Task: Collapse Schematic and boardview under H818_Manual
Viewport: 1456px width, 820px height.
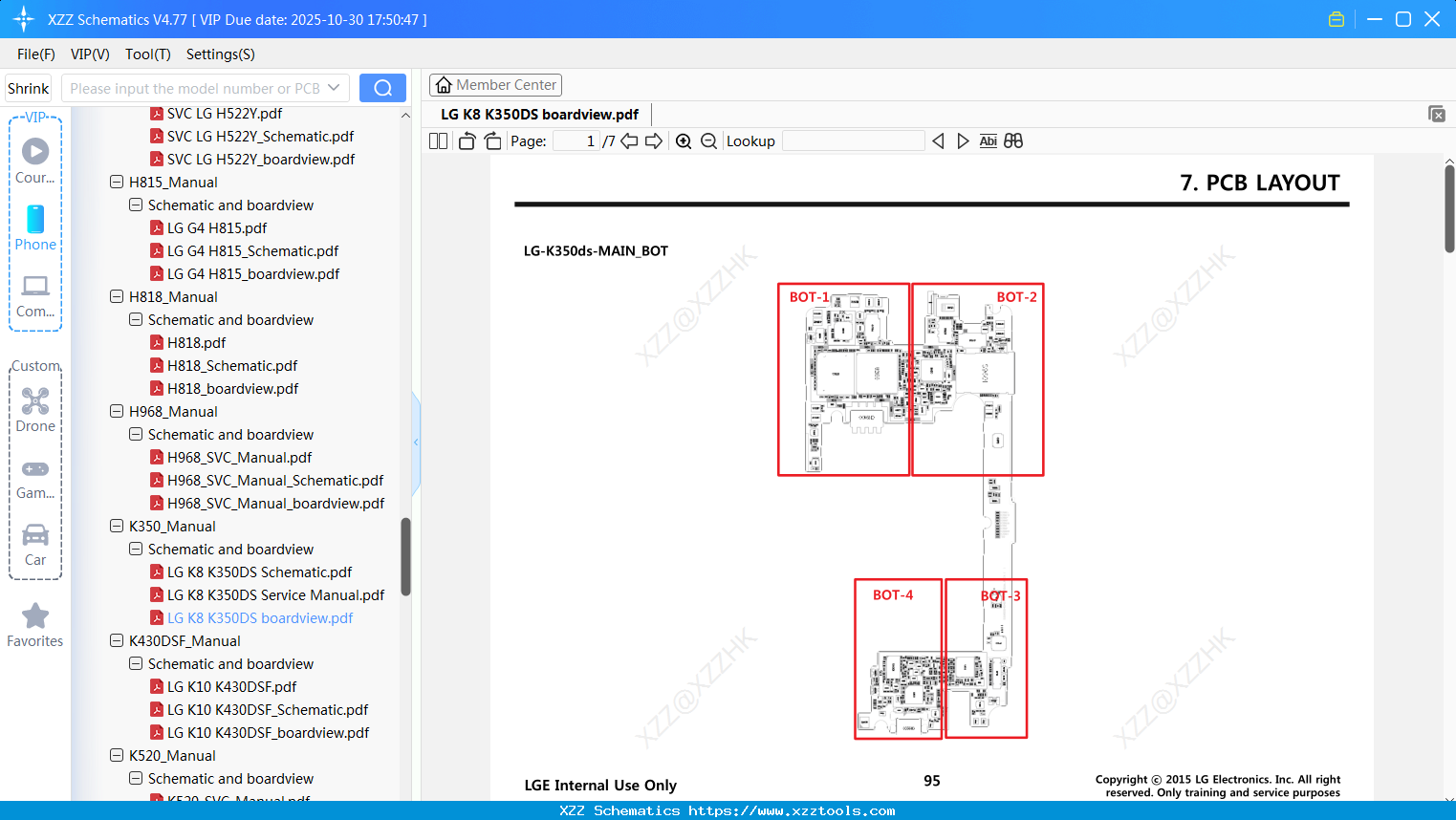Action: point(136,319)
